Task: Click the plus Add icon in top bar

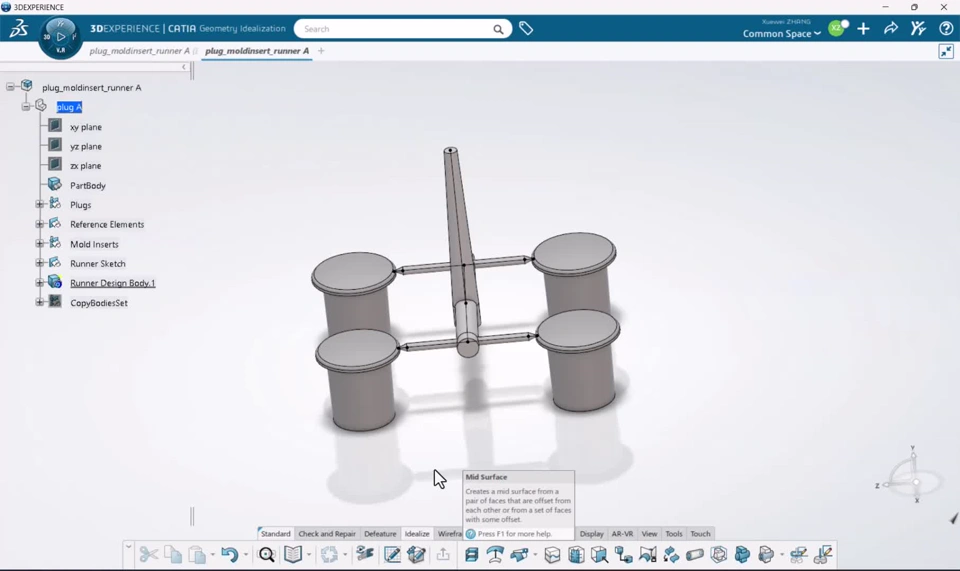Action: 863,28
